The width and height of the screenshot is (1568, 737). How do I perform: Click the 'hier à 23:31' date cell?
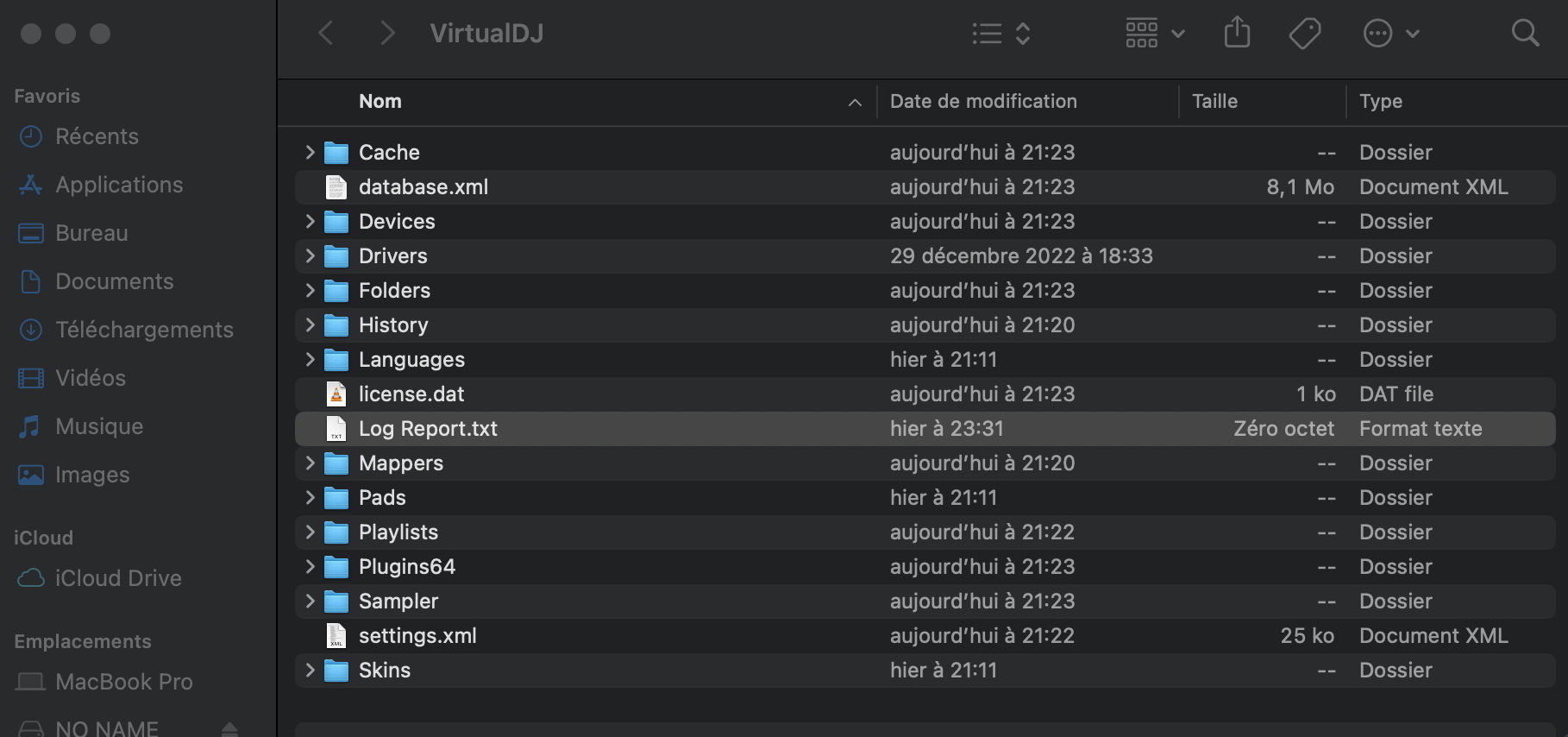click(x=947, y=428)
